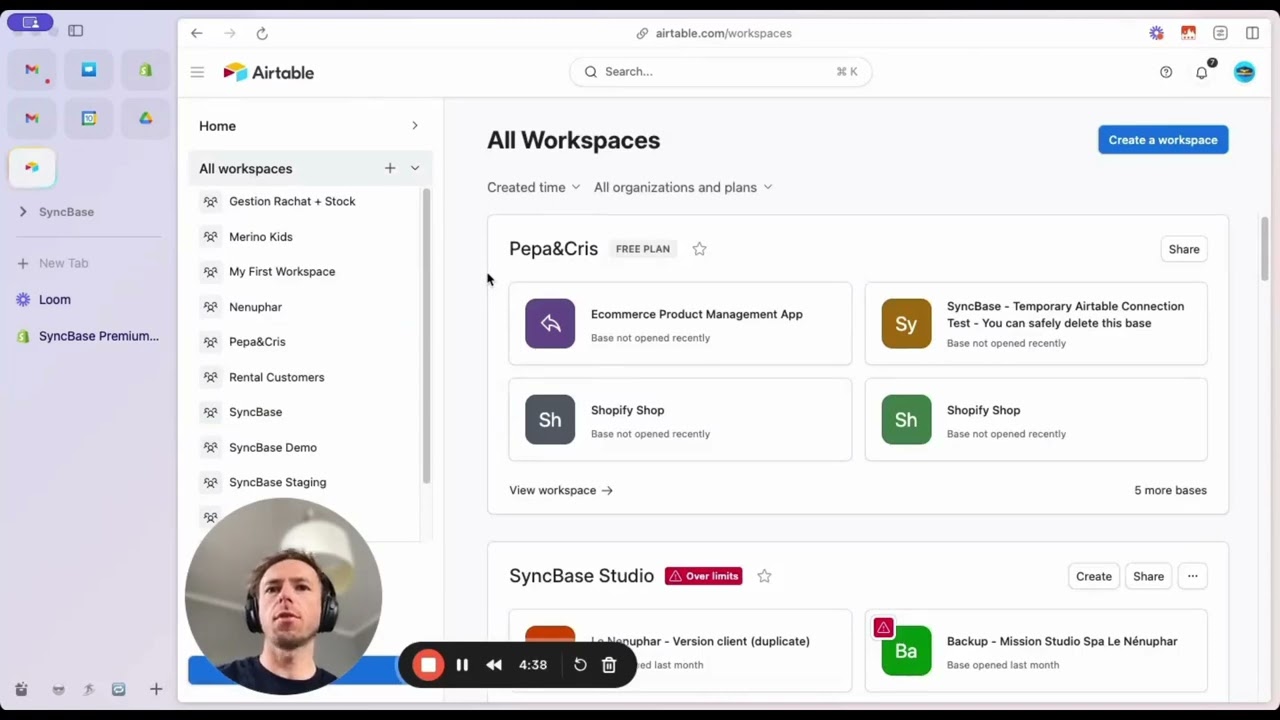Share the SyncBase Studio workspace
The height and width of the screenshot is (720, 1280).
click(1148, 576)
